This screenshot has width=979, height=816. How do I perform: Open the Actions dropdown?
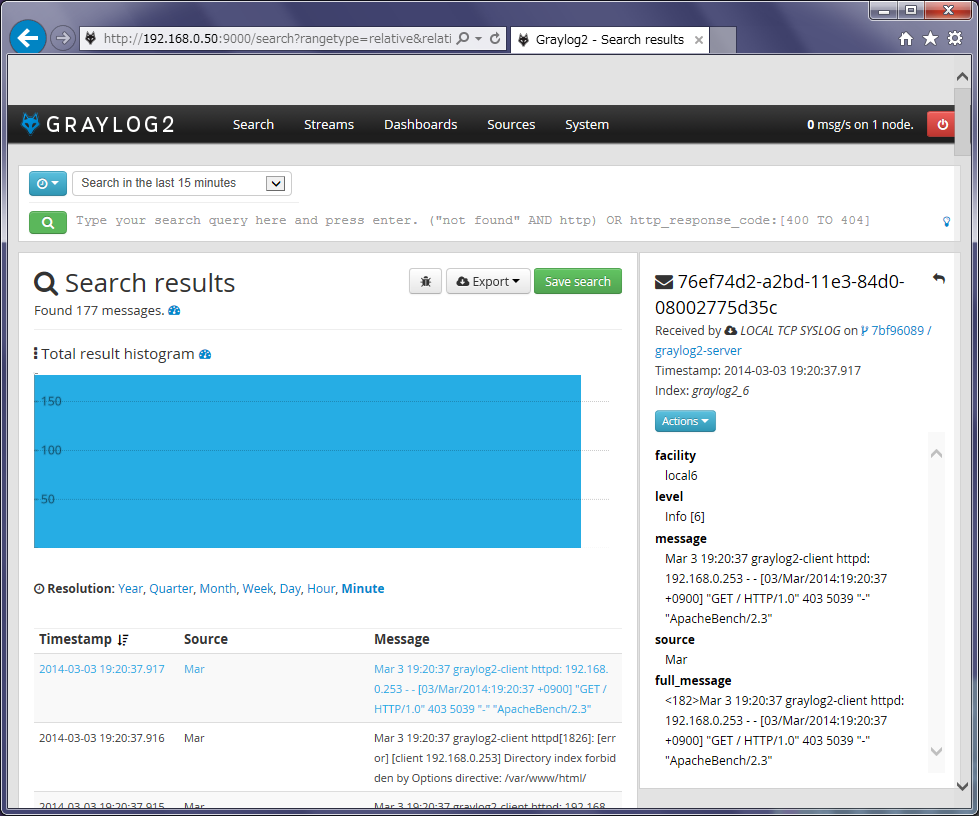coord(685,421)
